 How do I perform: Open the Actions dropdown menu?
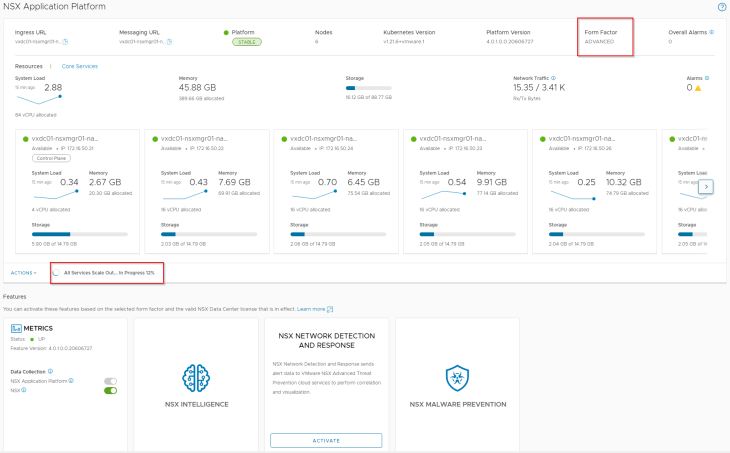pyautogui.click(x=24, y=273)
